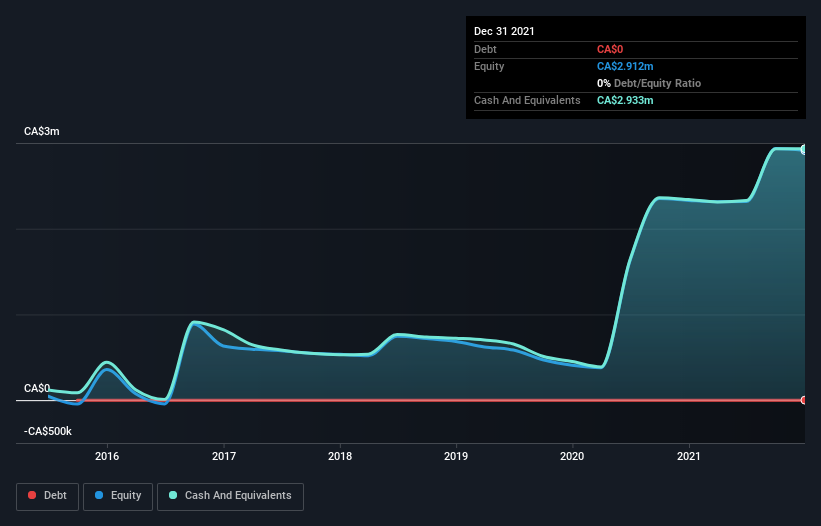Screen dimensions: 821x526
Task: Click the 2020 x-axis label
Action: click(x=572, y=456)
